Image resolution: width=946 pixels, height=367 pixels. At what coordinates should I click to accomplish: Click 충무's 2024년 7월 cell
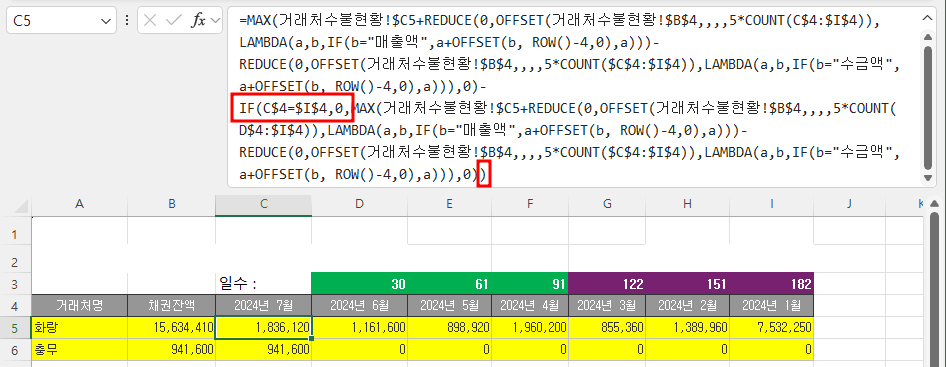click(263, 350)
